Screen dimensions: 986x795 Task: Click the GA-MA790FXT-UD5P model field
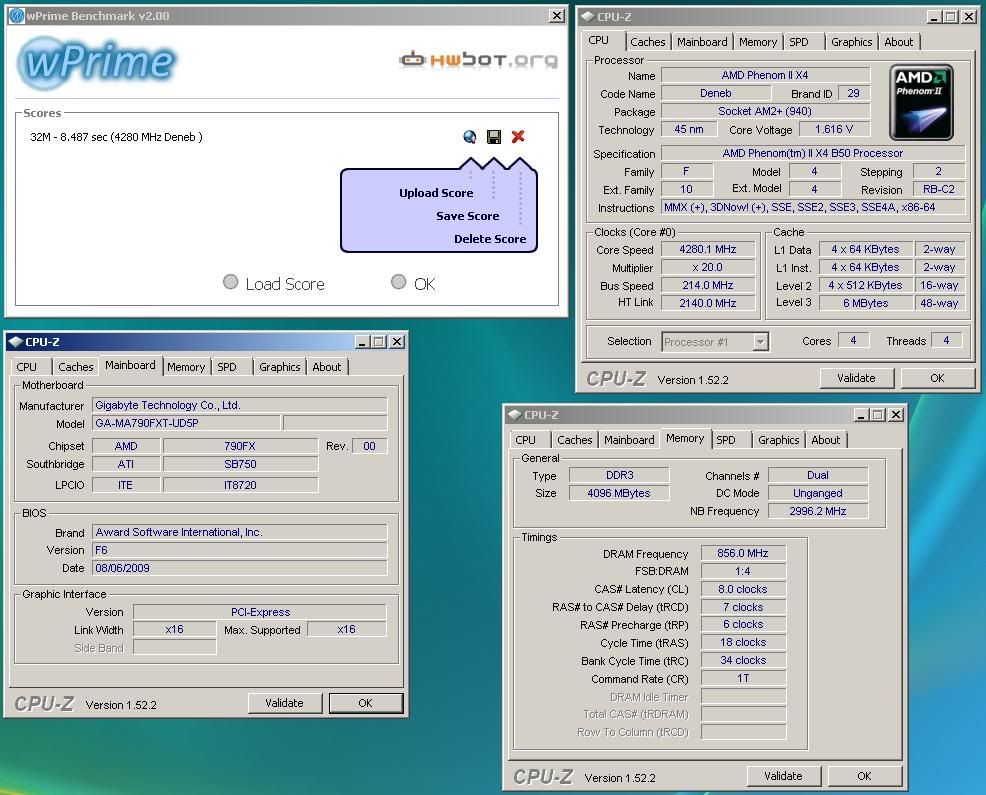[186, 423]
